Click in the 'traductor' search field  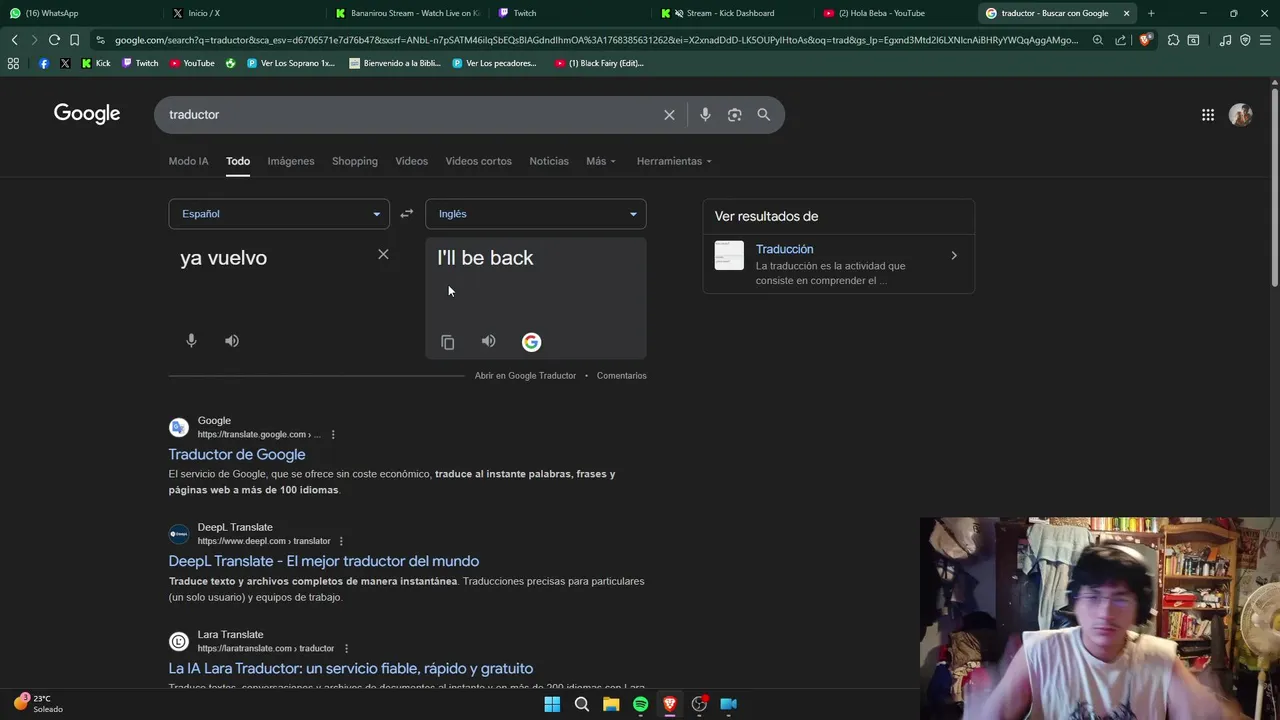410,115
